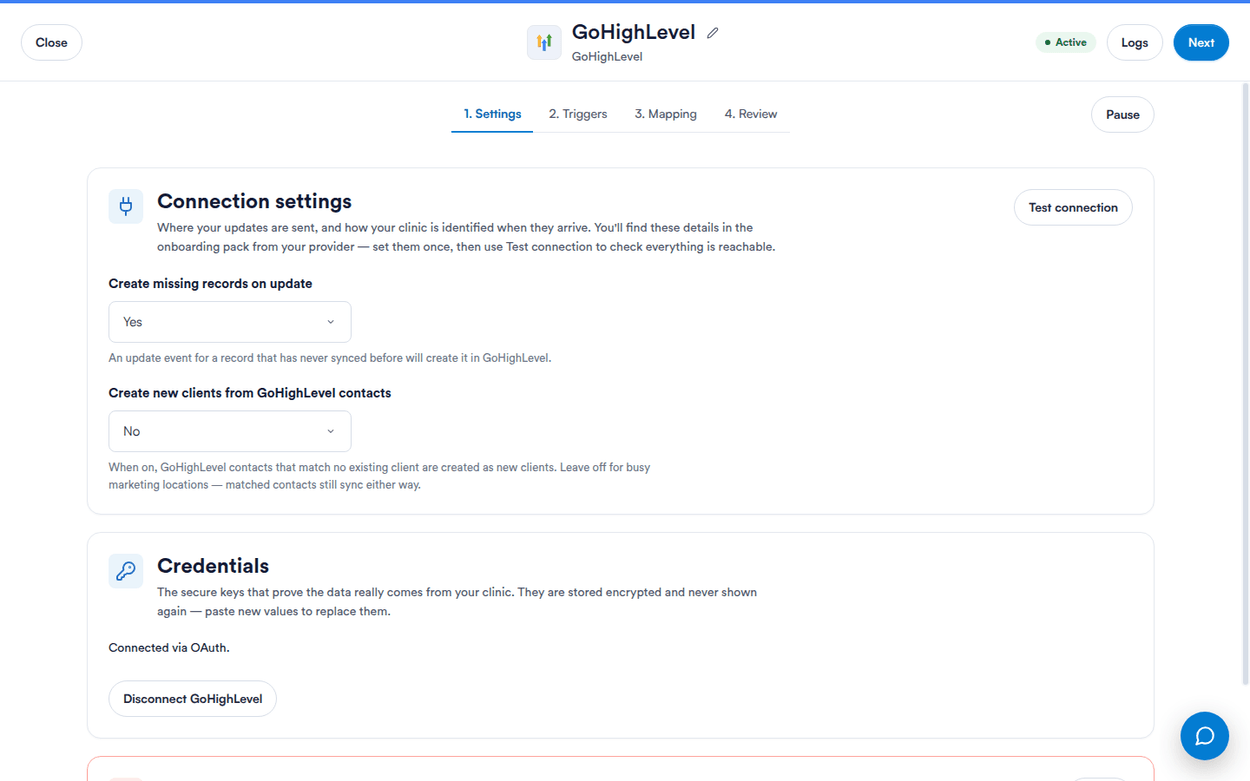The width and height of the screenshot is (1250, 781).
Task: Run Test connection
Action: (x=1073, y=207)
